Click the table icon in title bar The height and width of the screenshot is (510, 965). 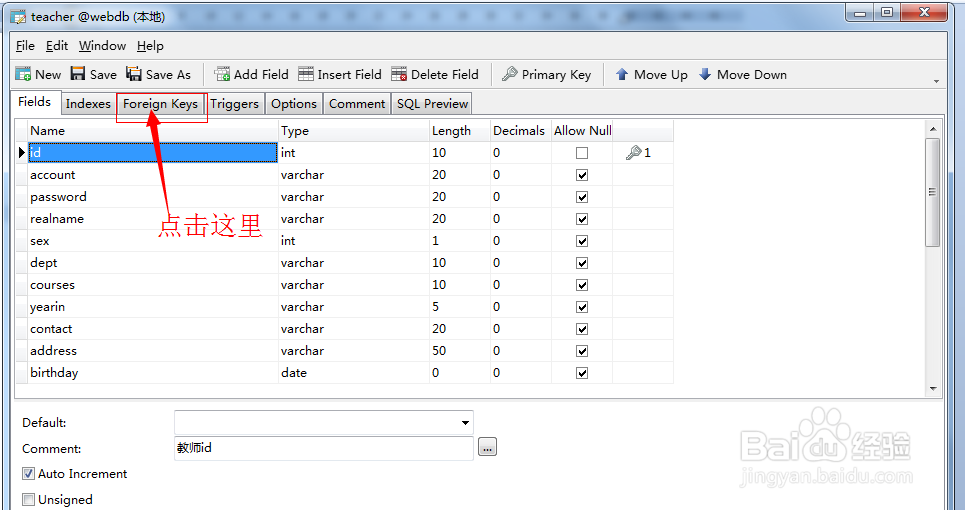(x=18, y=17)
